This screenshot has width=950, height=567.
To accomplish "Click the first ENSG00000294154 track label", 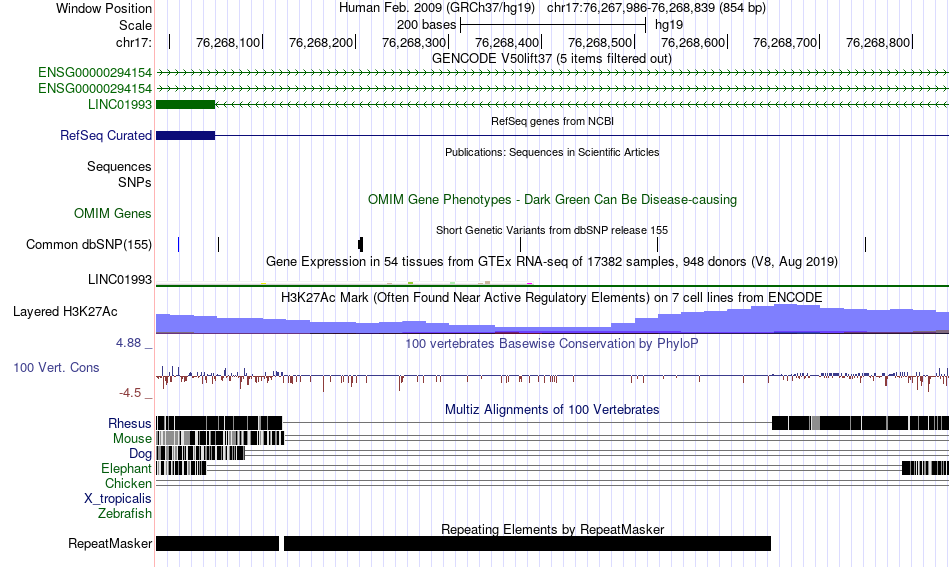I will coord(95,73).
